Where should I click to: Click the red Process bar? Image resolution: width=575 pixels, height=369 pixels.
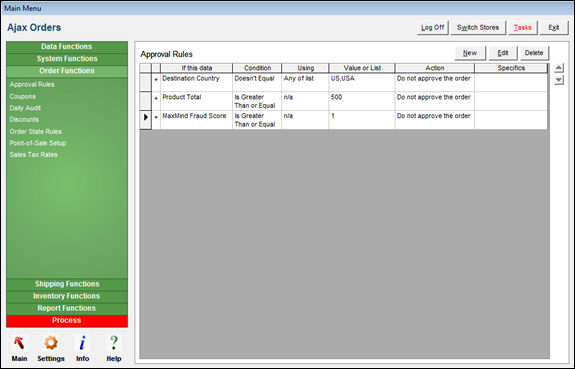tap(67, 321)
